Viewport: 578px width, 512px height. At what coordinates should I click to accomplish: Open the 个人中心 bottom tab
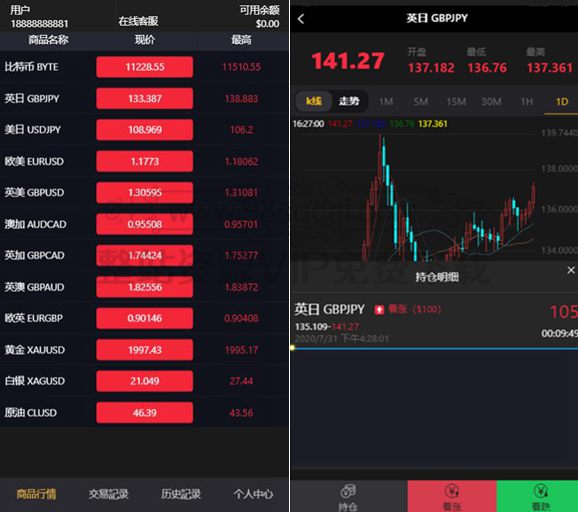[x=253, y=494]
